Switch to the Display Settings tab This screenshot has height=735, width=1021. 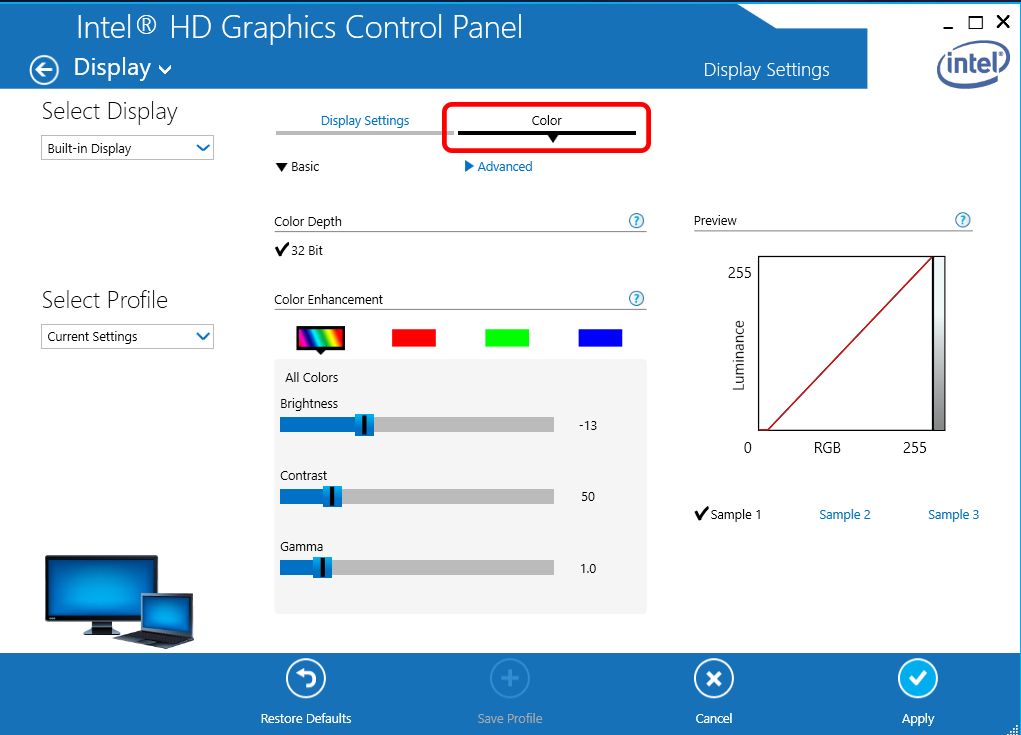point(365,120)
